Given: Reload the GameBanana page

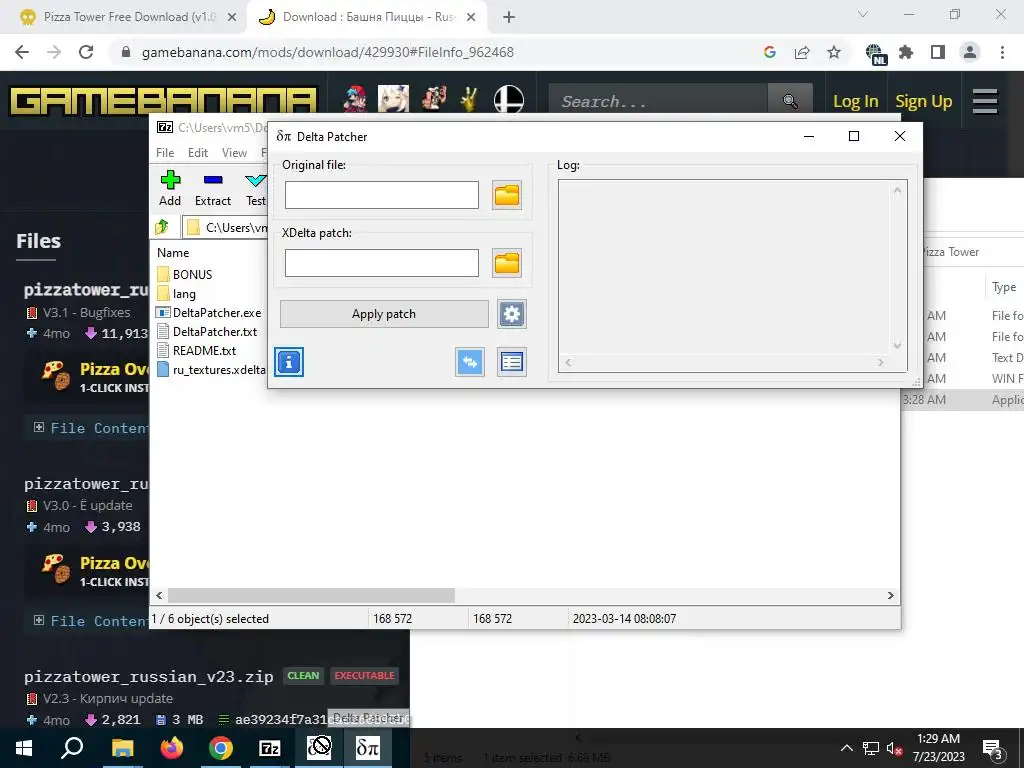Looking at the screenshot, I should [86, 52].
